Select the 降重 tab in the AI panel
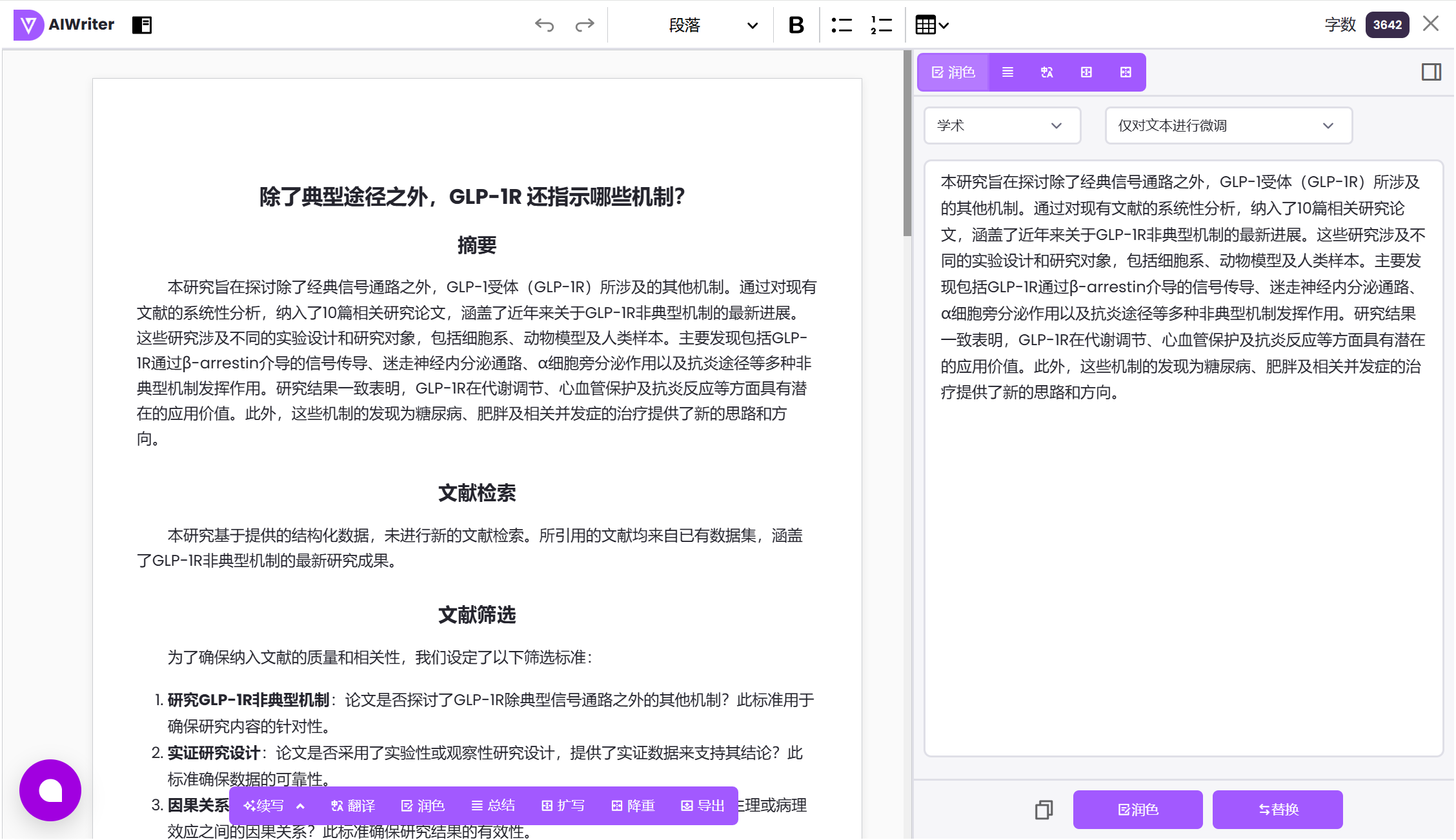Viewport: 1456px width, 840px height. pos(1126,72)
